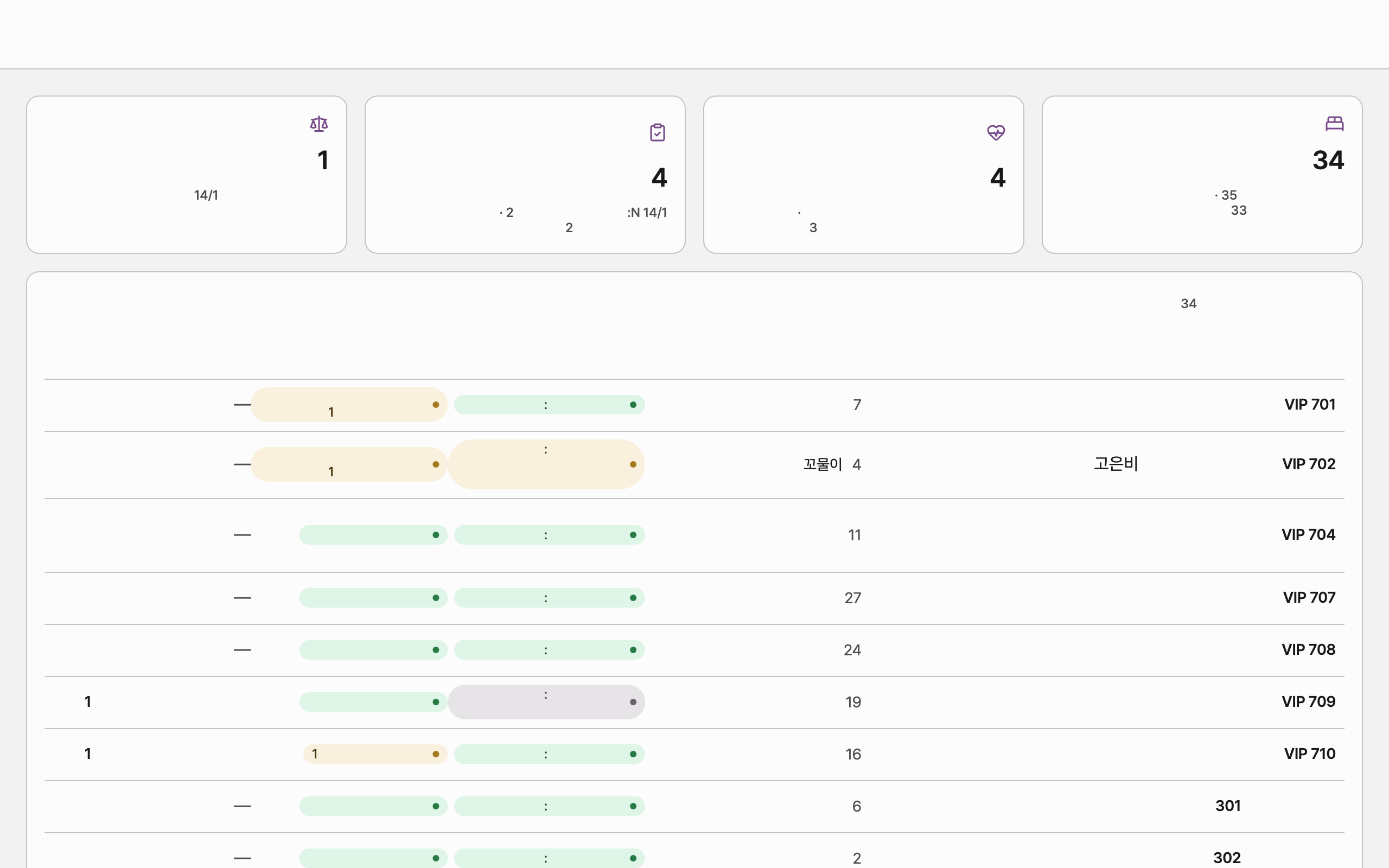Click the amber pill labeled 1 in VIP 702 row
This screenshot has width=1389, height=868.
(349, 464)
